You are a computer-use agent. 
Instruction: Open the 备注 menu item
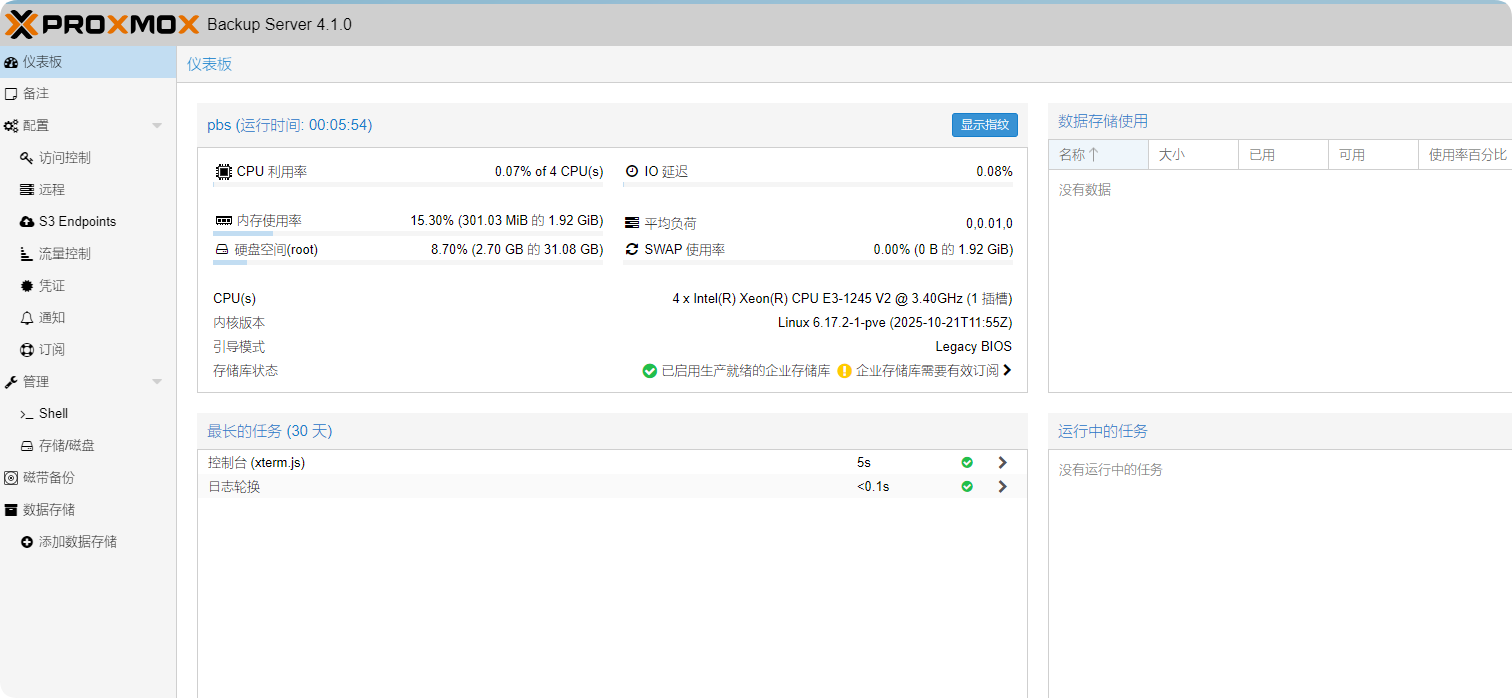(x=36, y=94)
